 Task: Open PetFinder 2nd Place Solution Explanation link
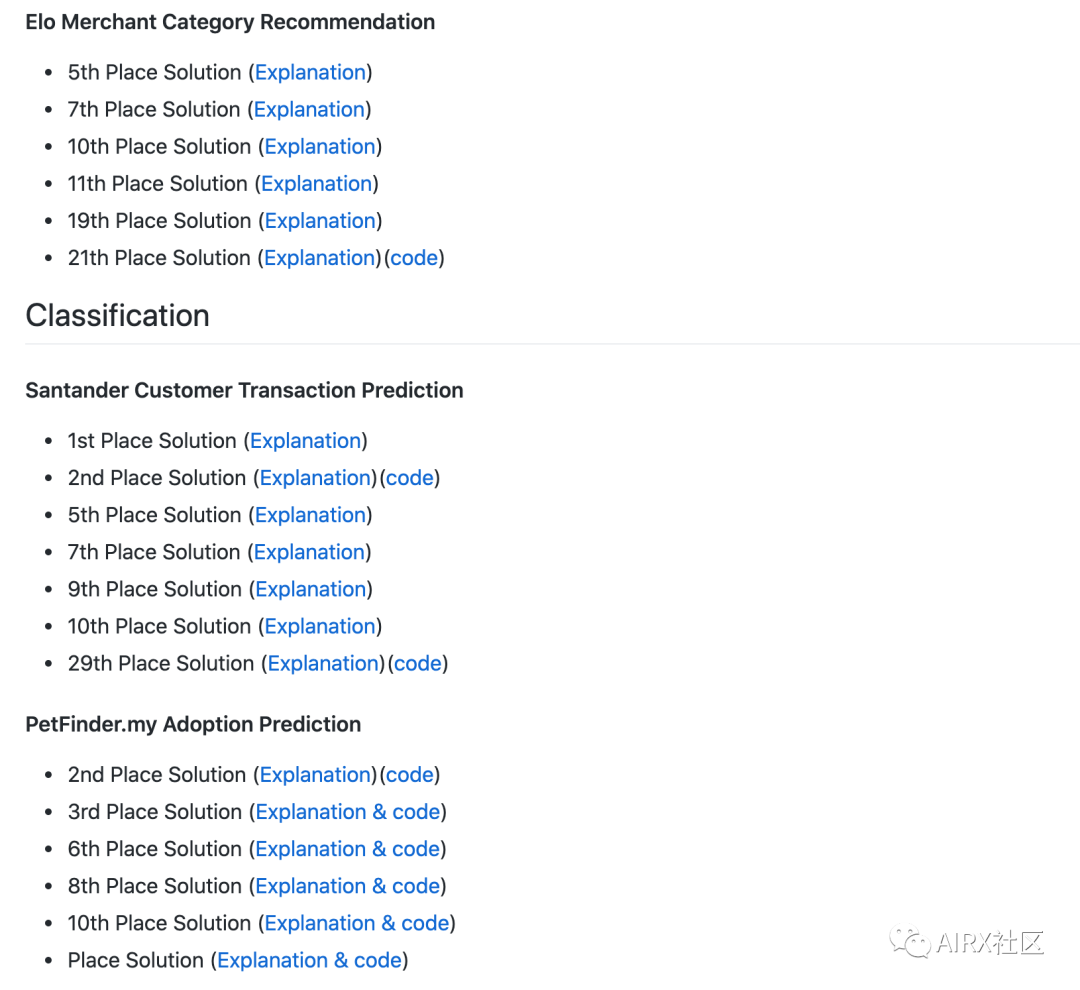(315, 775)
